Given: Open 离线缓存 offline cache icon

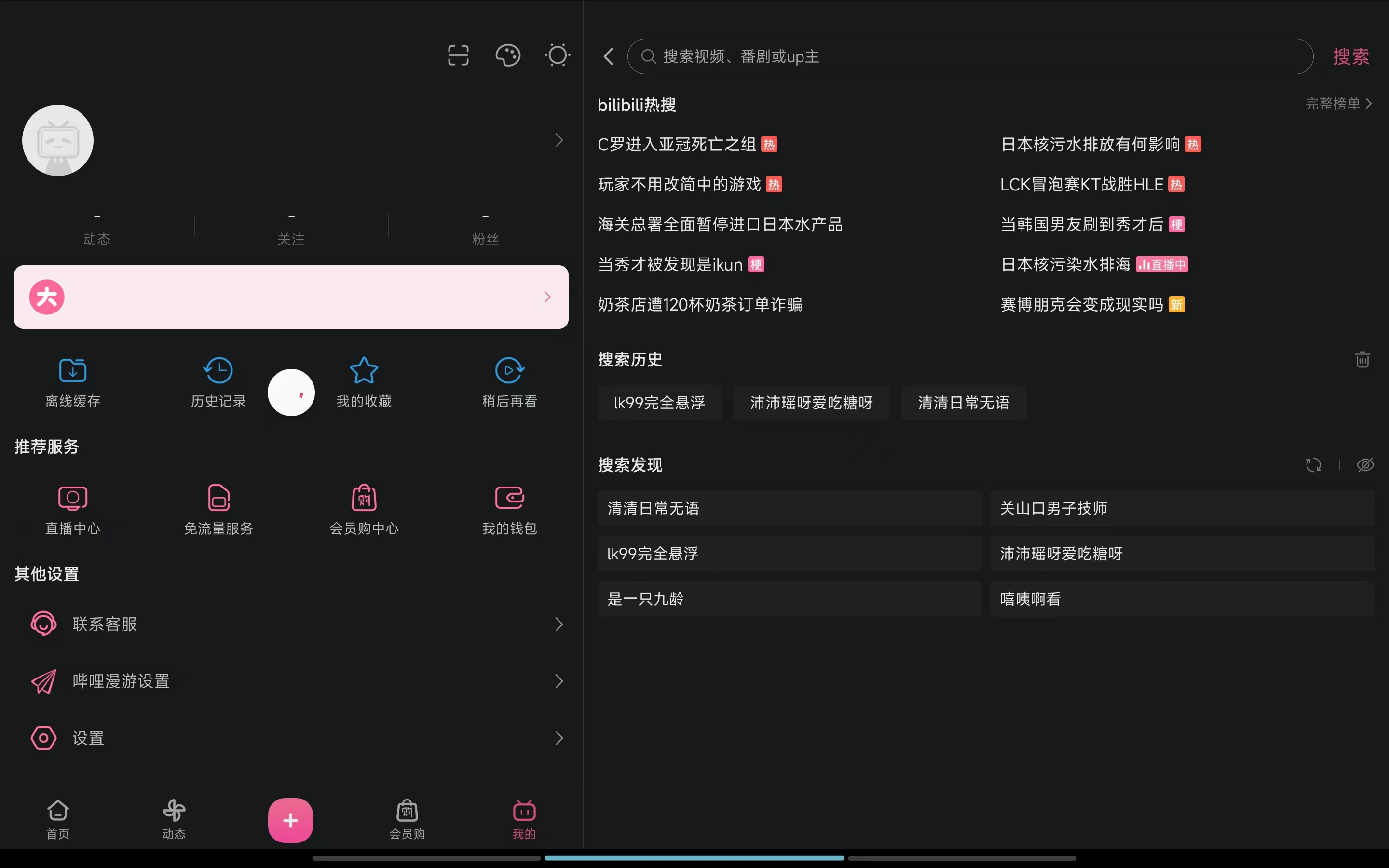Looking at the screenshot, I should pos(72,370).
